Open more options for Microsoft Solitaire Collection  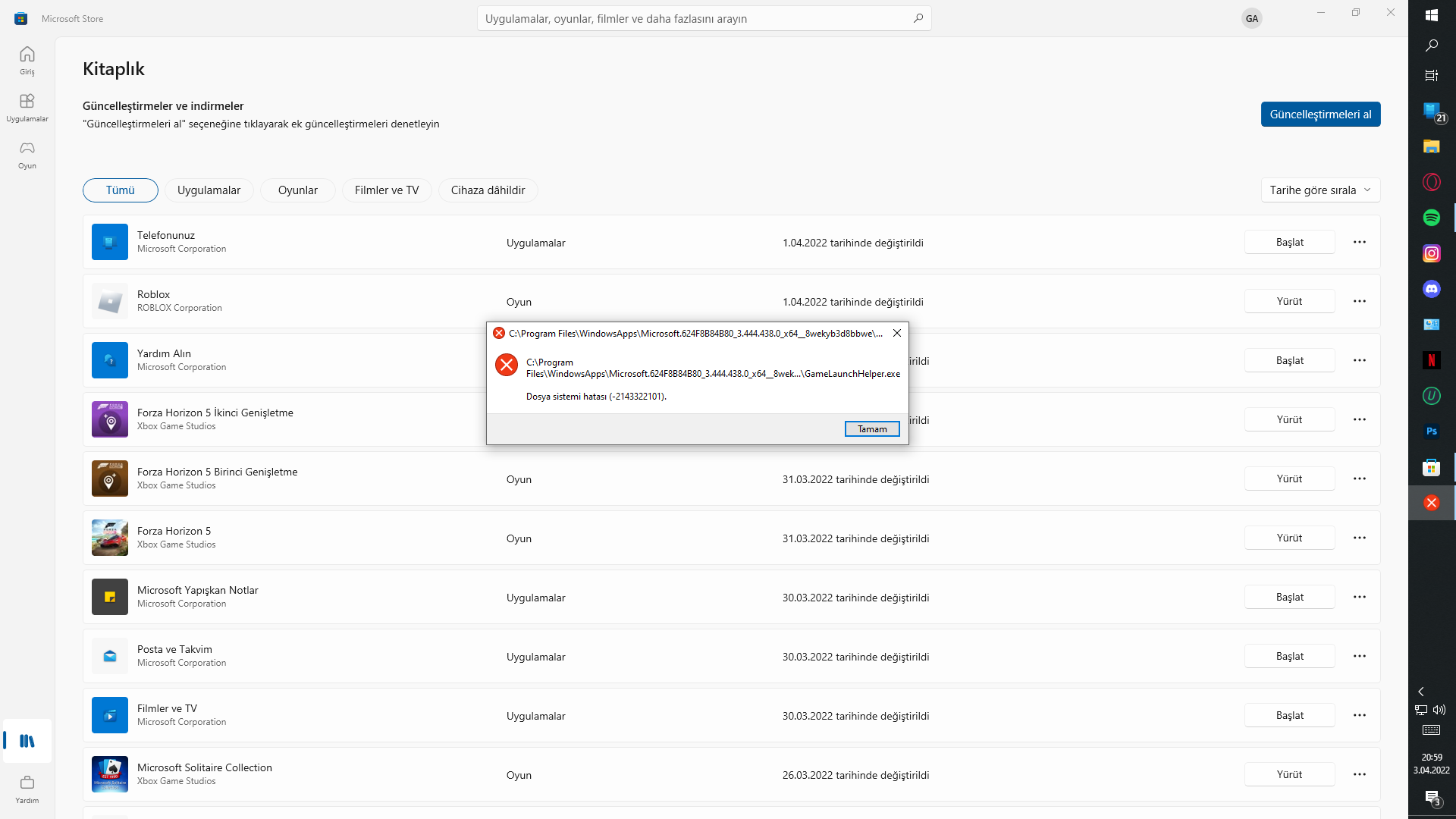click(1360, 774)
